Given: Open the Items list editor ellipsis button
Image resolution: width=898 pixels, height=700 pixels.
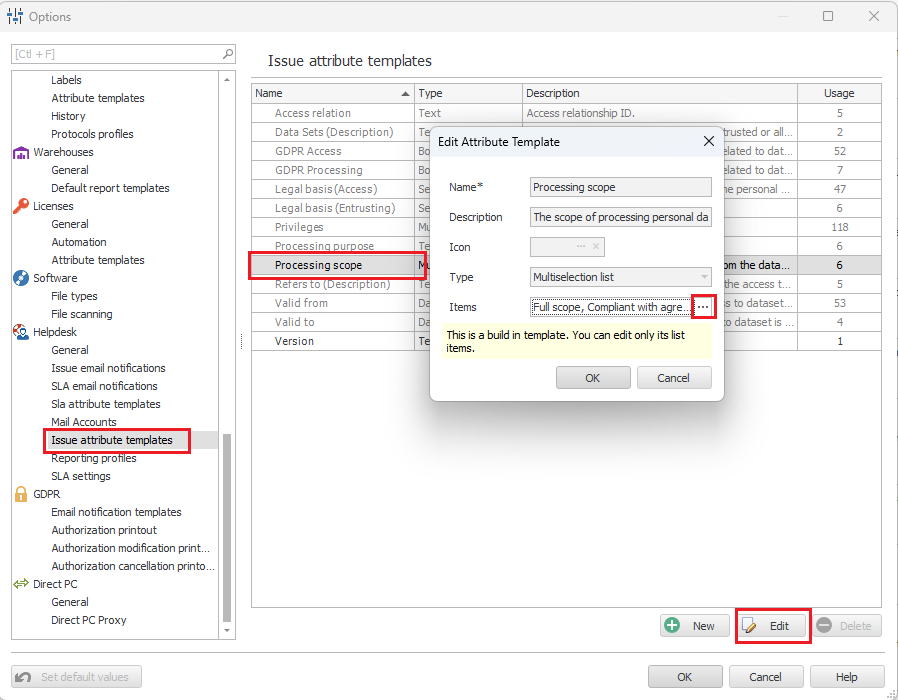Looking at the screenshot, I should point(703,307).
